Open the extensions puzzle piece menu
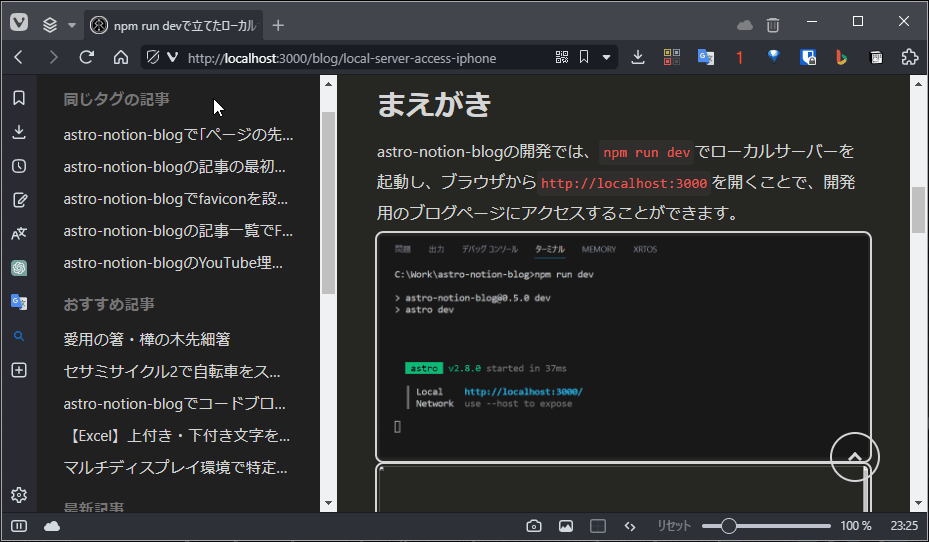Screen dimensions: 929x542 click(x=909, y=57)
